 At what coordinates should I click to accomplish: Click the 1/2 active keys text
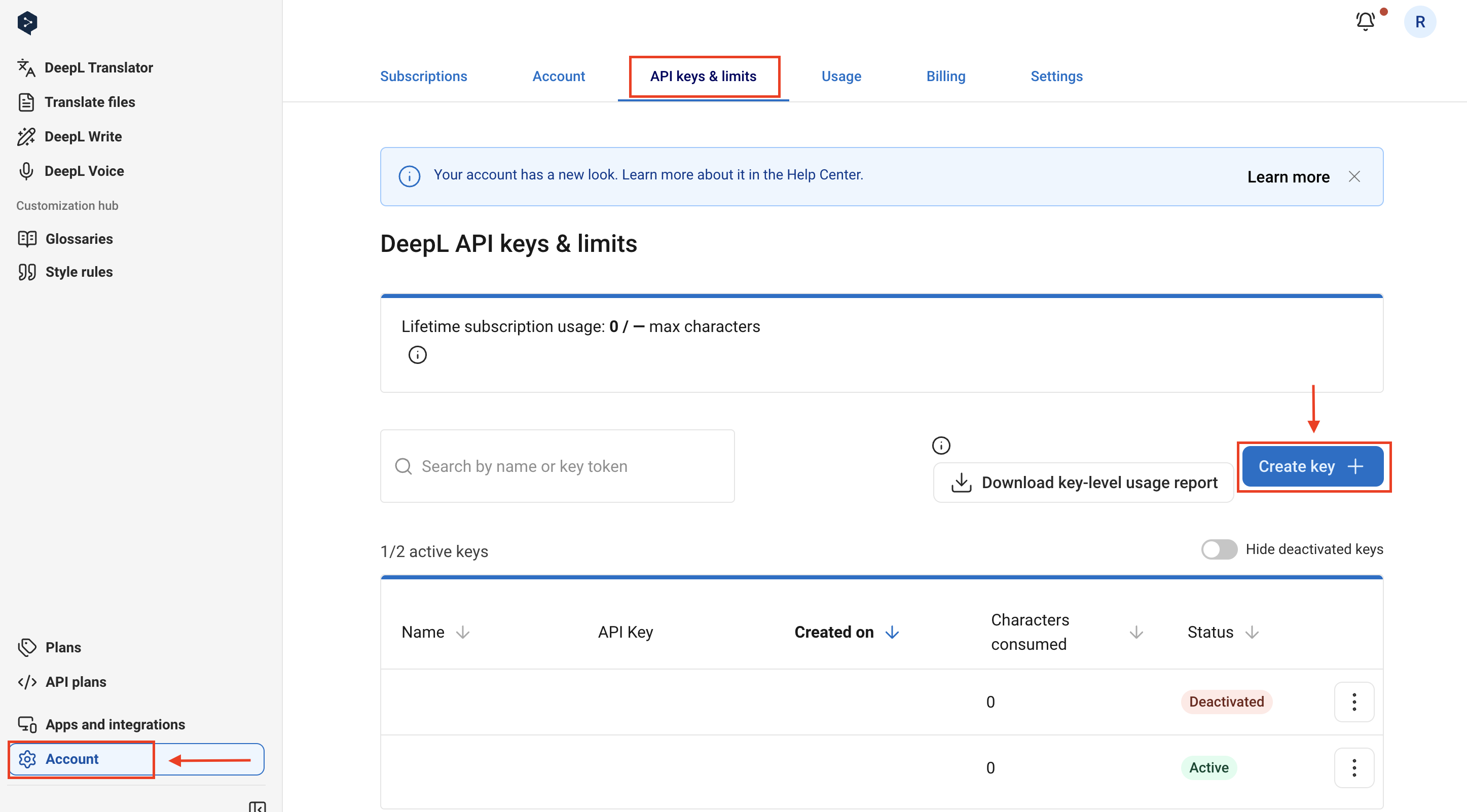(x=434, y=552)
